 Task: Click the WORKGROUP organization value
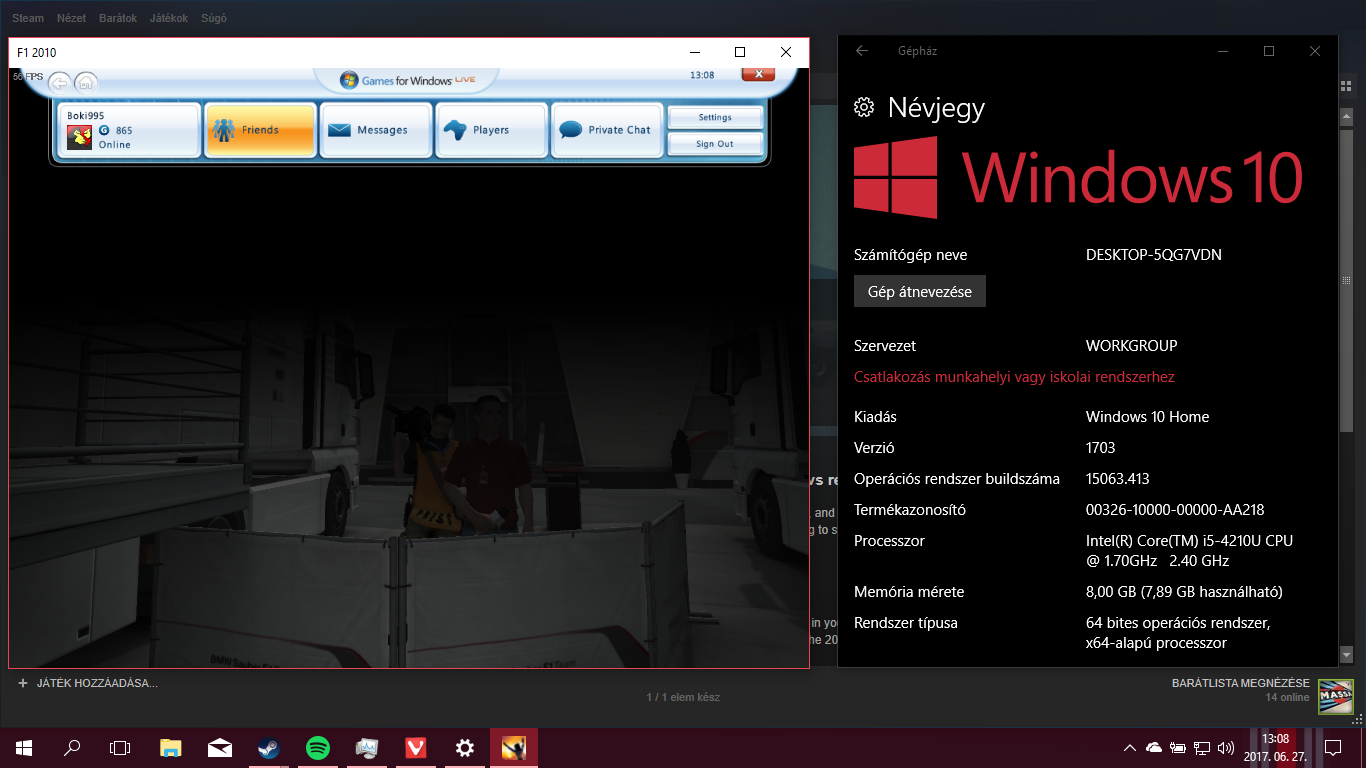pos(1132,346)
